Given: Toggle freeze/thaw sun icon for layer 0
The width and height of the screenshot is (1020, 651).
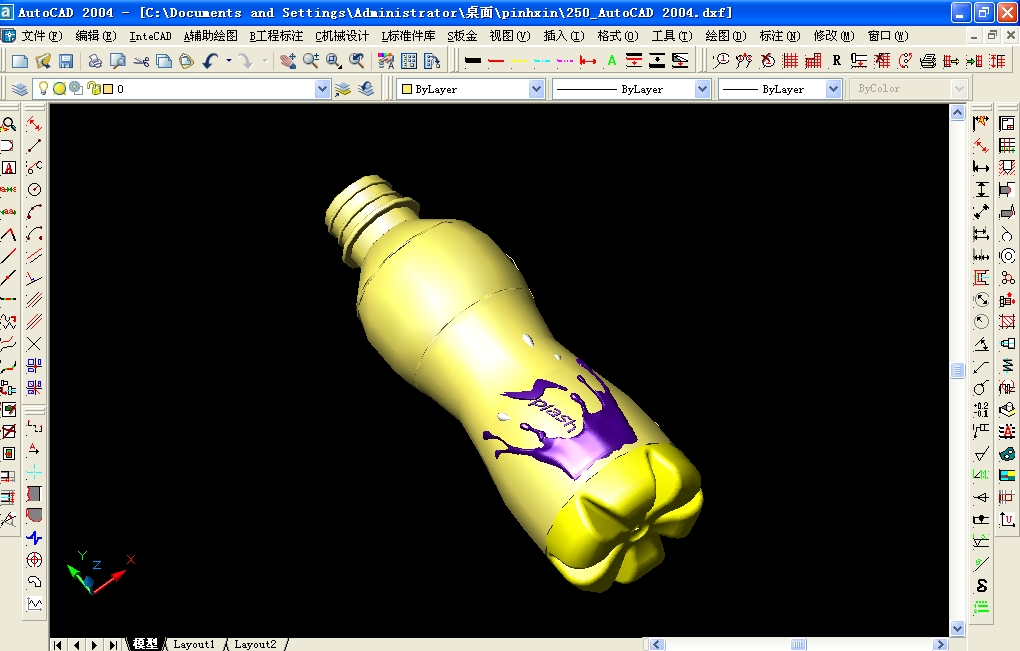Looking at the screenshot, I should pos(59,88).
